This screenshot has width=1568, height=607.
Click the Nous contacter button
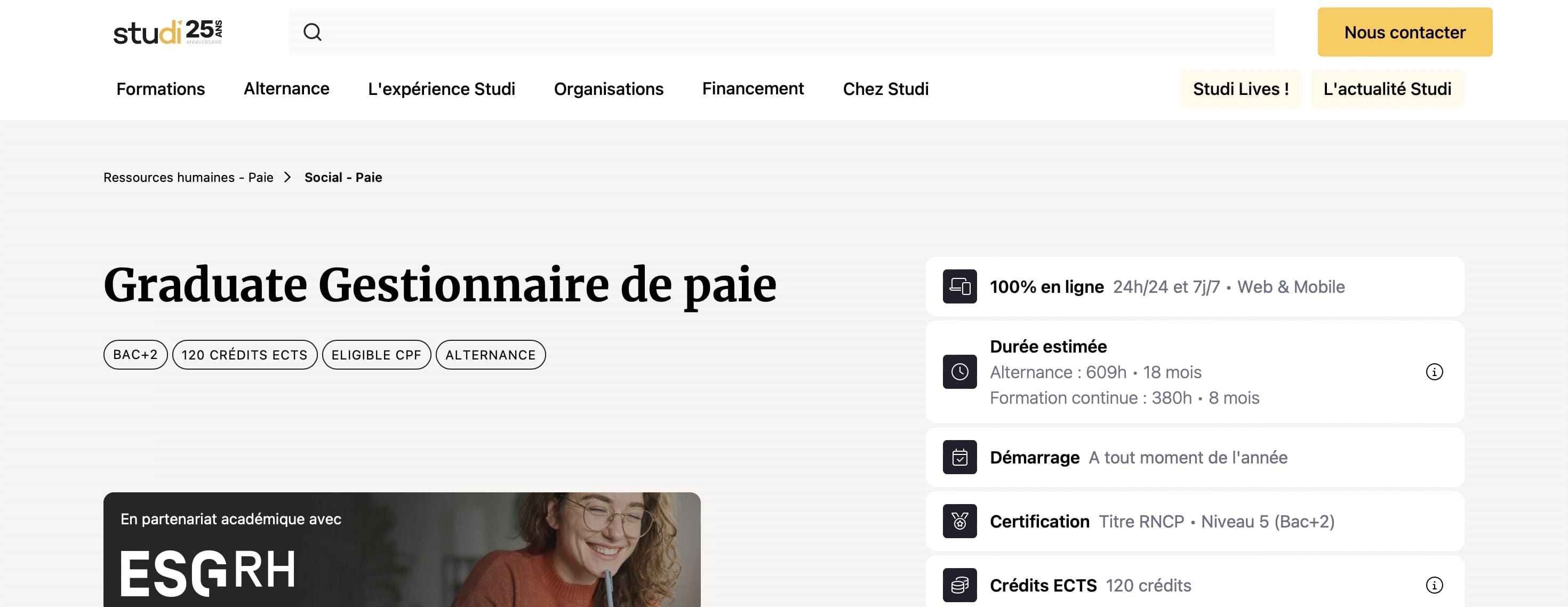(1404, 32)
